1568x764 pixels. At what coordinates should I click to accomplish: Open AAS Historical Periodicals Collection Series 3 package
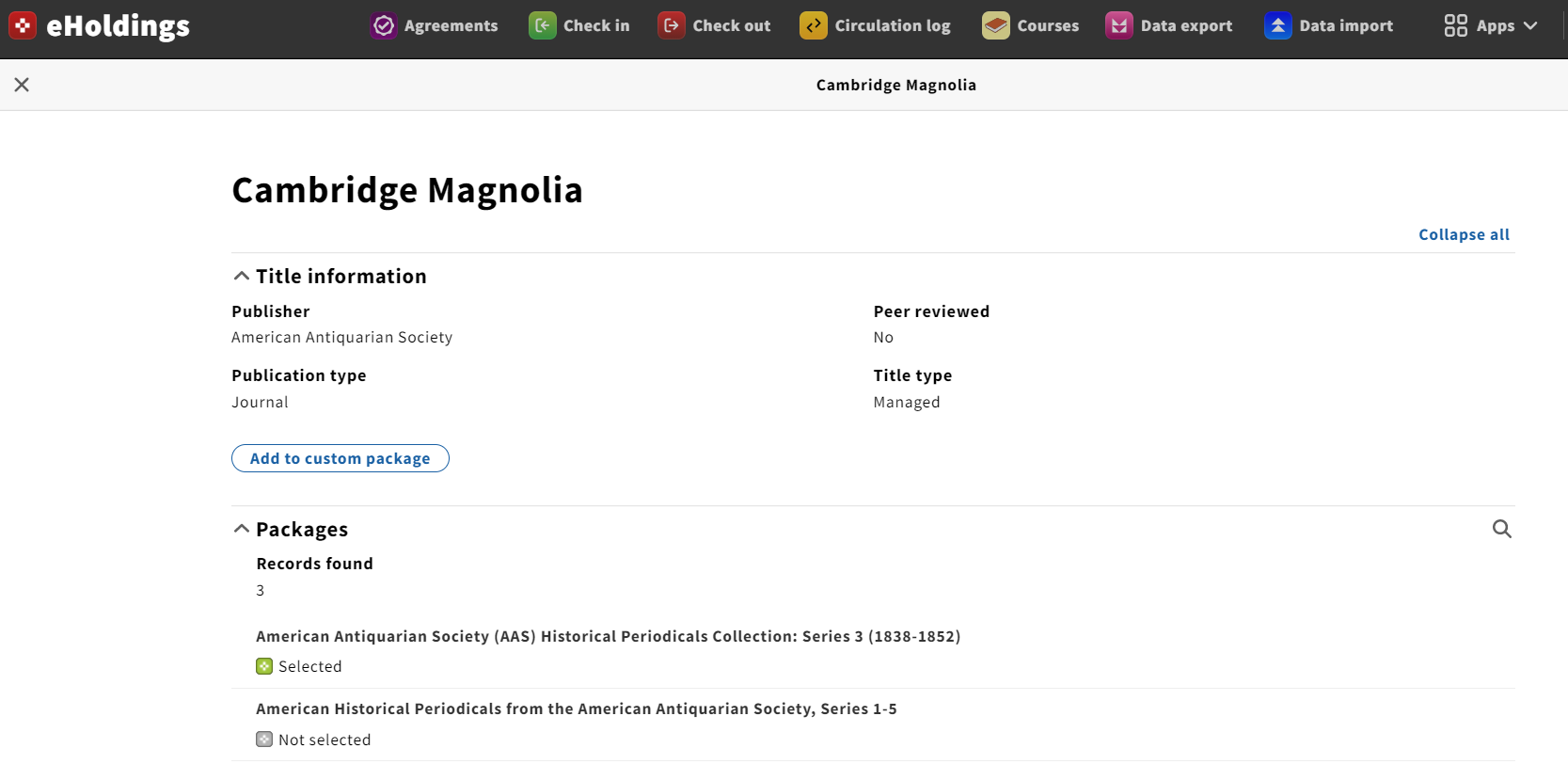tap(608, 636)
